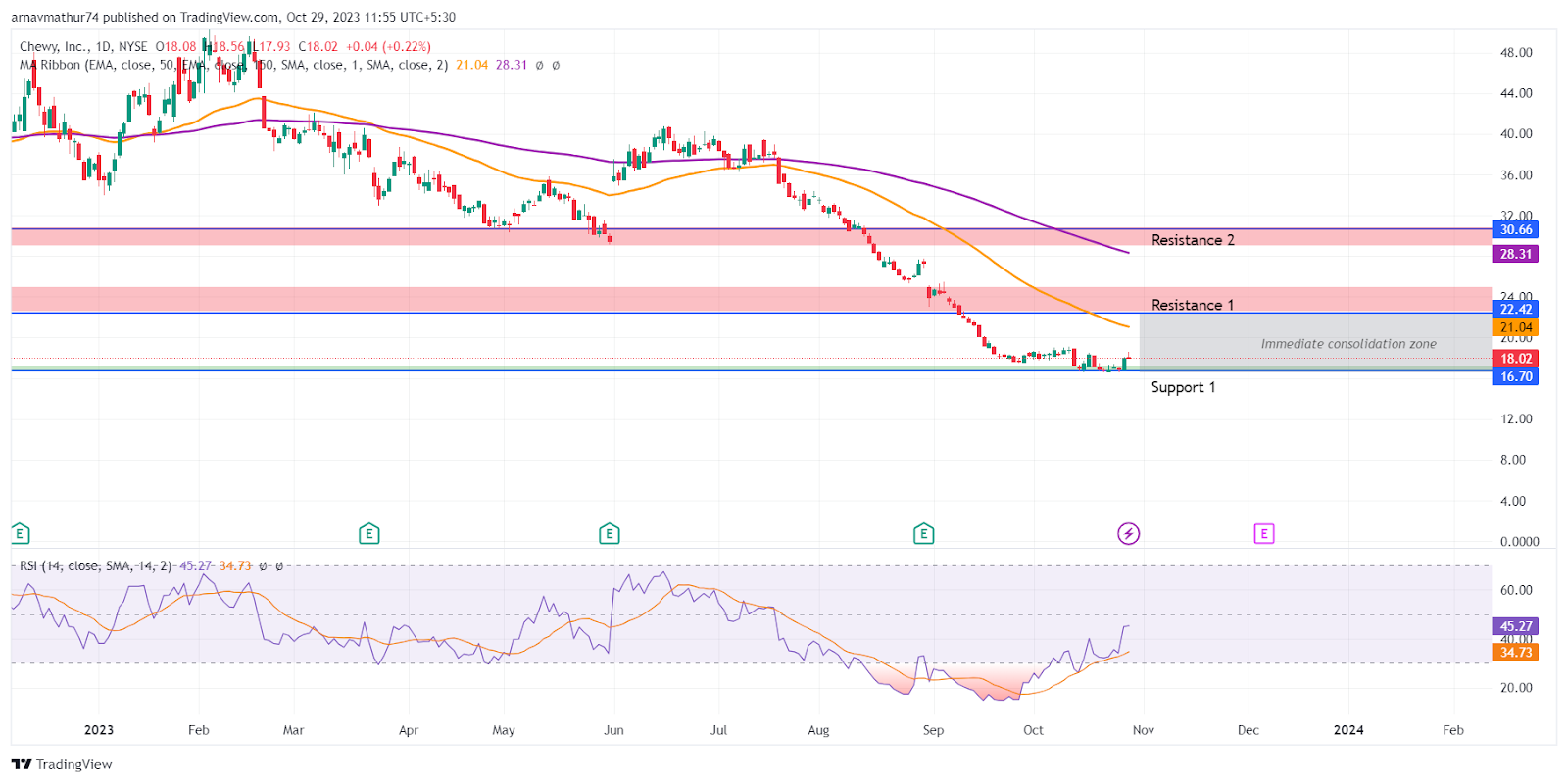Click the Apr label on time axis
The height and width of the screenshot is (783, 1568).
pyautogui.click(x=409, y=730)
